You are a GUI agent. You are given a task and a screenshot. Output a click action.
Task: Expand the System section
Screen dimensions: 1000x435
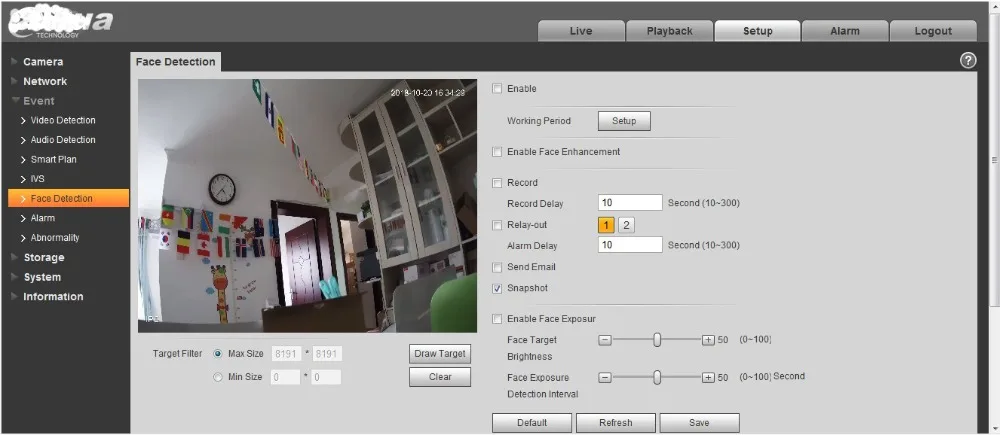tap(42, 277)
